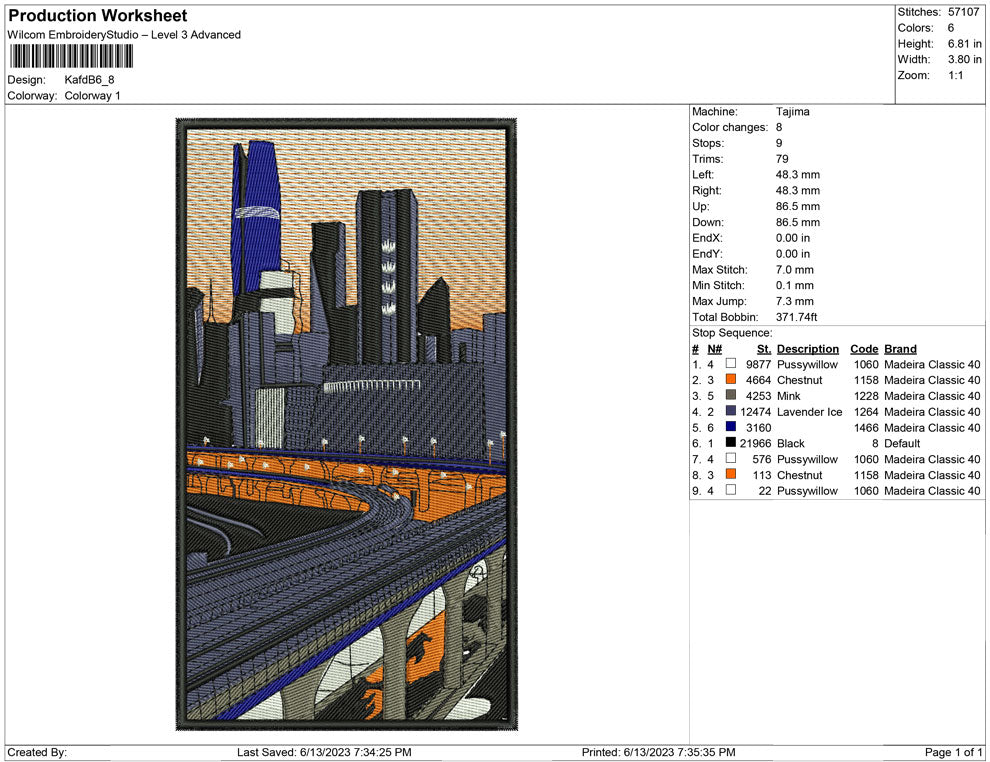Click the Stitches value '57107'
The height and width of the screenshot is (762, 990).
tap(963, 12)
